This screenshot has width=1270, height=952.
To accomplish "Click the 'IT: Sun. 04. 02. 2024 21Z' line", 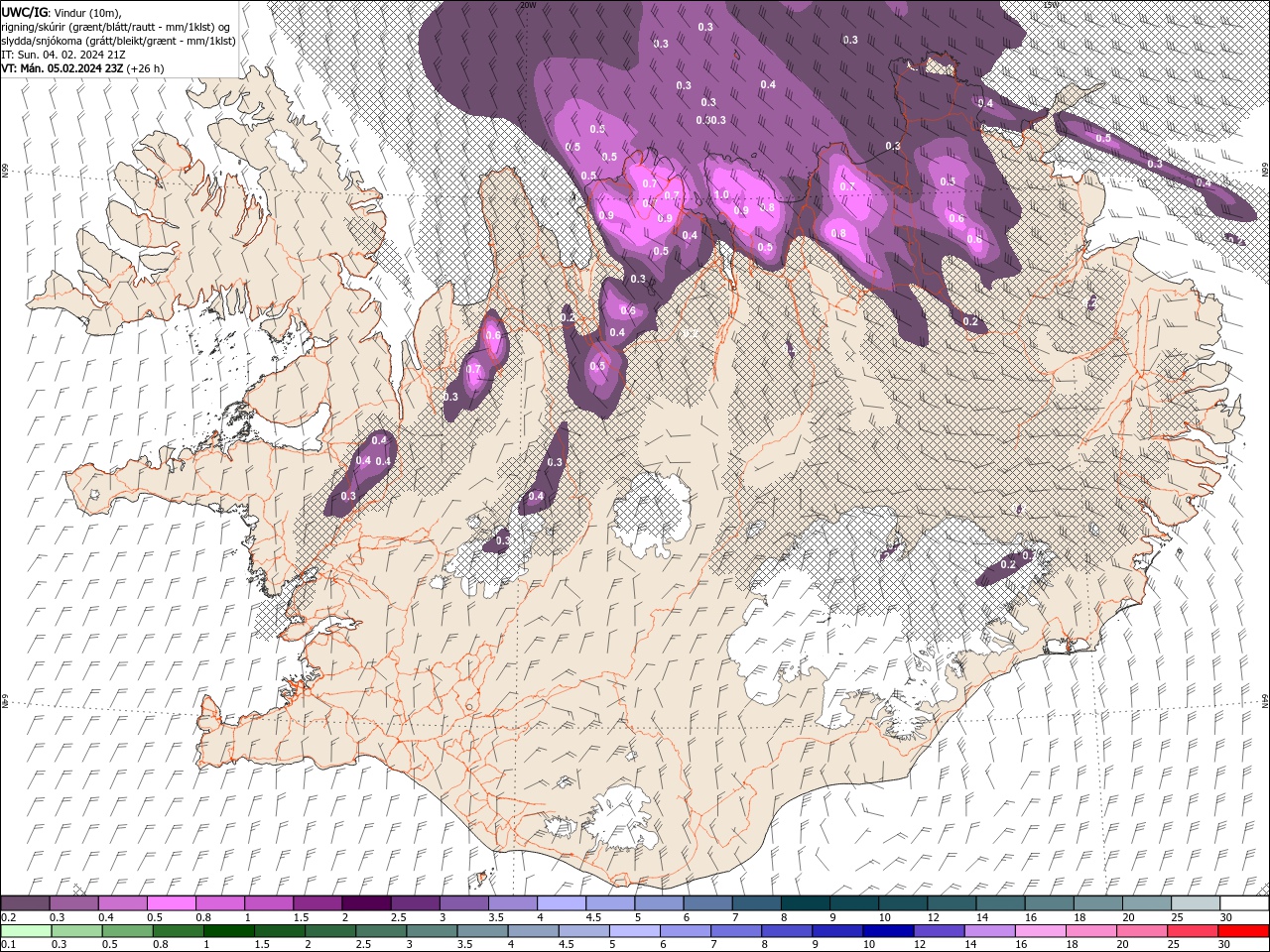I will (x=62, y=55).
